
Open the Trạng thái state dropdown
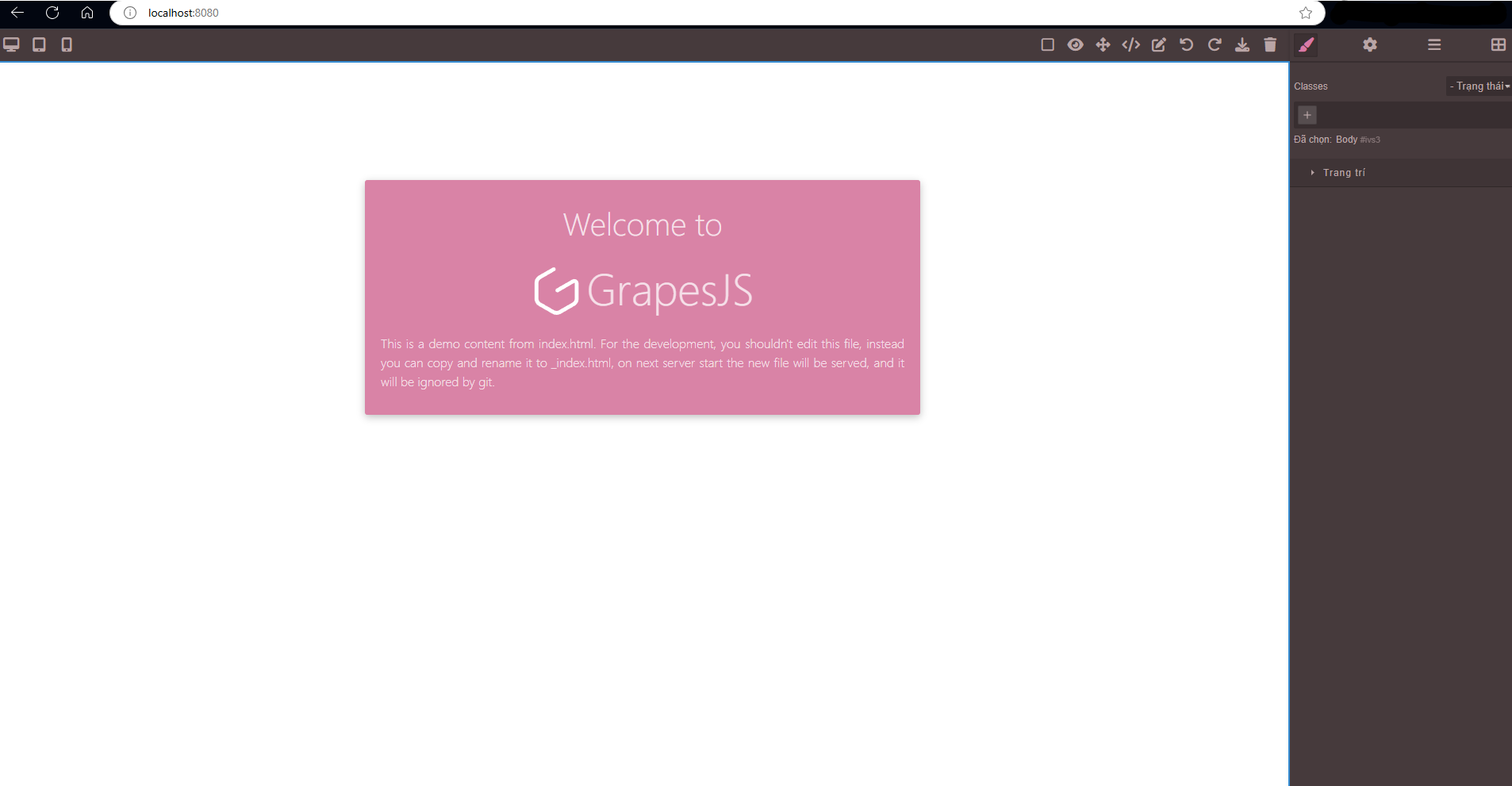1479,86
